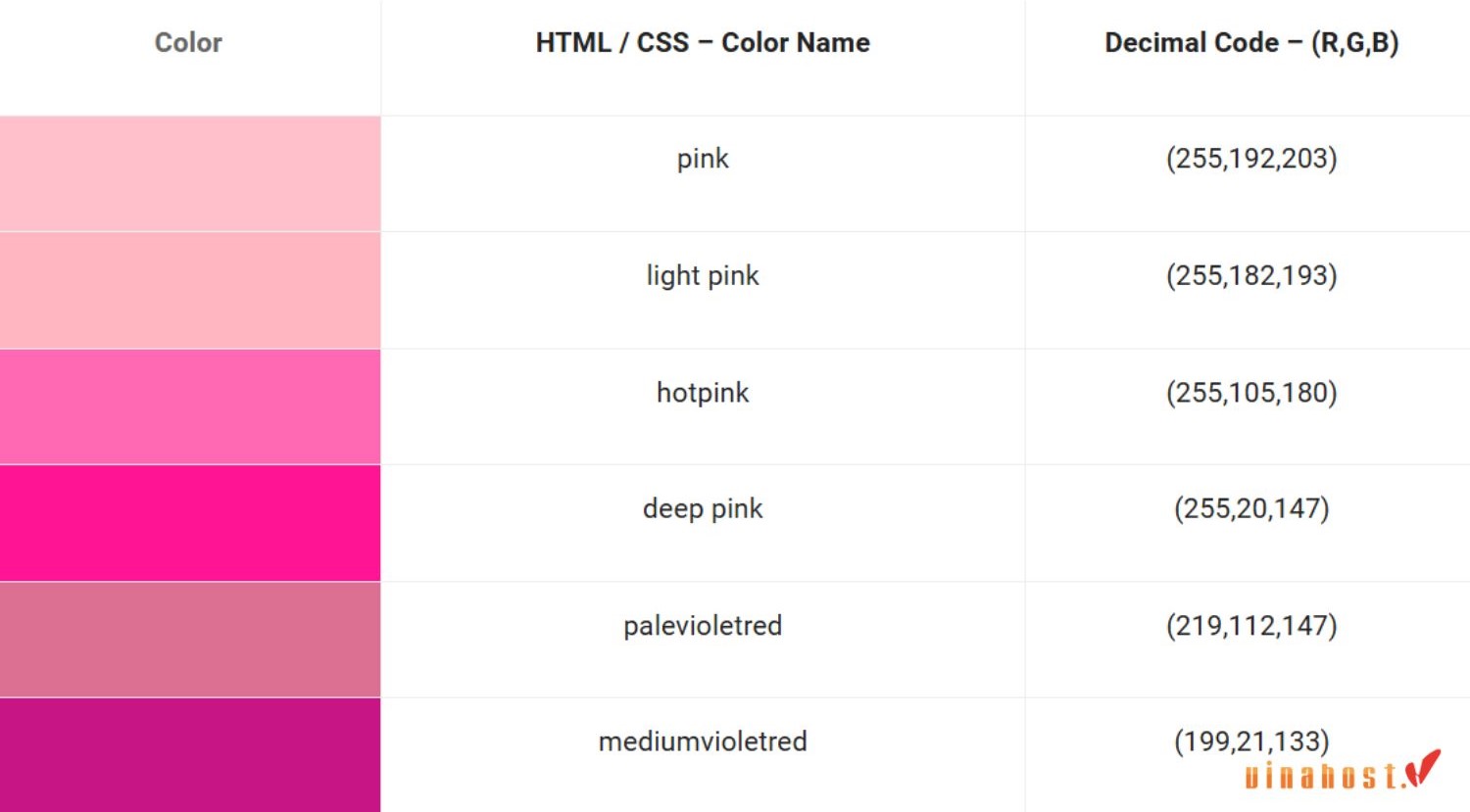Click the Color column header
Viewport: 1470px width, 812px height.
pos(188,43)
